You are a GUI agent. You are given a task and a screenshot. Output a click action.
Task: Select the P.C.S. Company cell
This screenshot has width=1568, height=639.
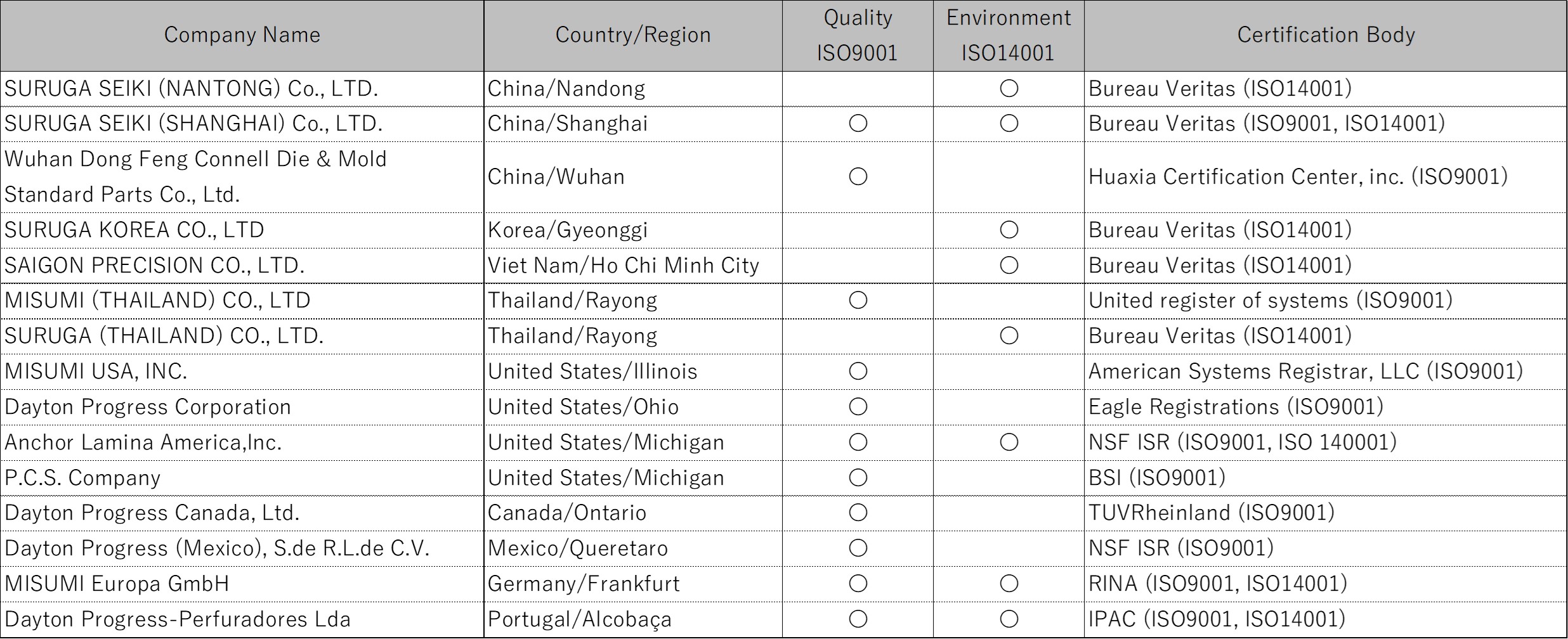pyautogui.click(x=242, y=478)
